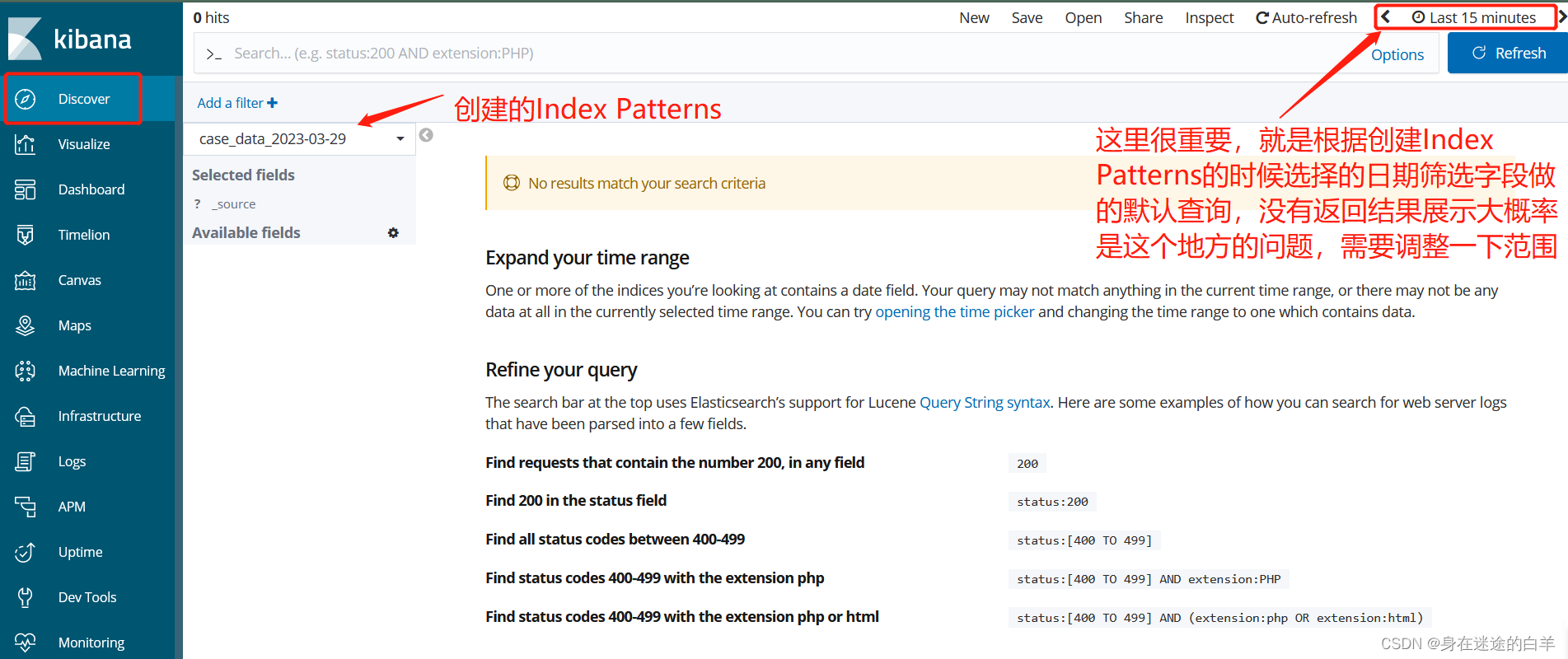
Task: Open the Maps pin icon
Action: pos(26,325)
